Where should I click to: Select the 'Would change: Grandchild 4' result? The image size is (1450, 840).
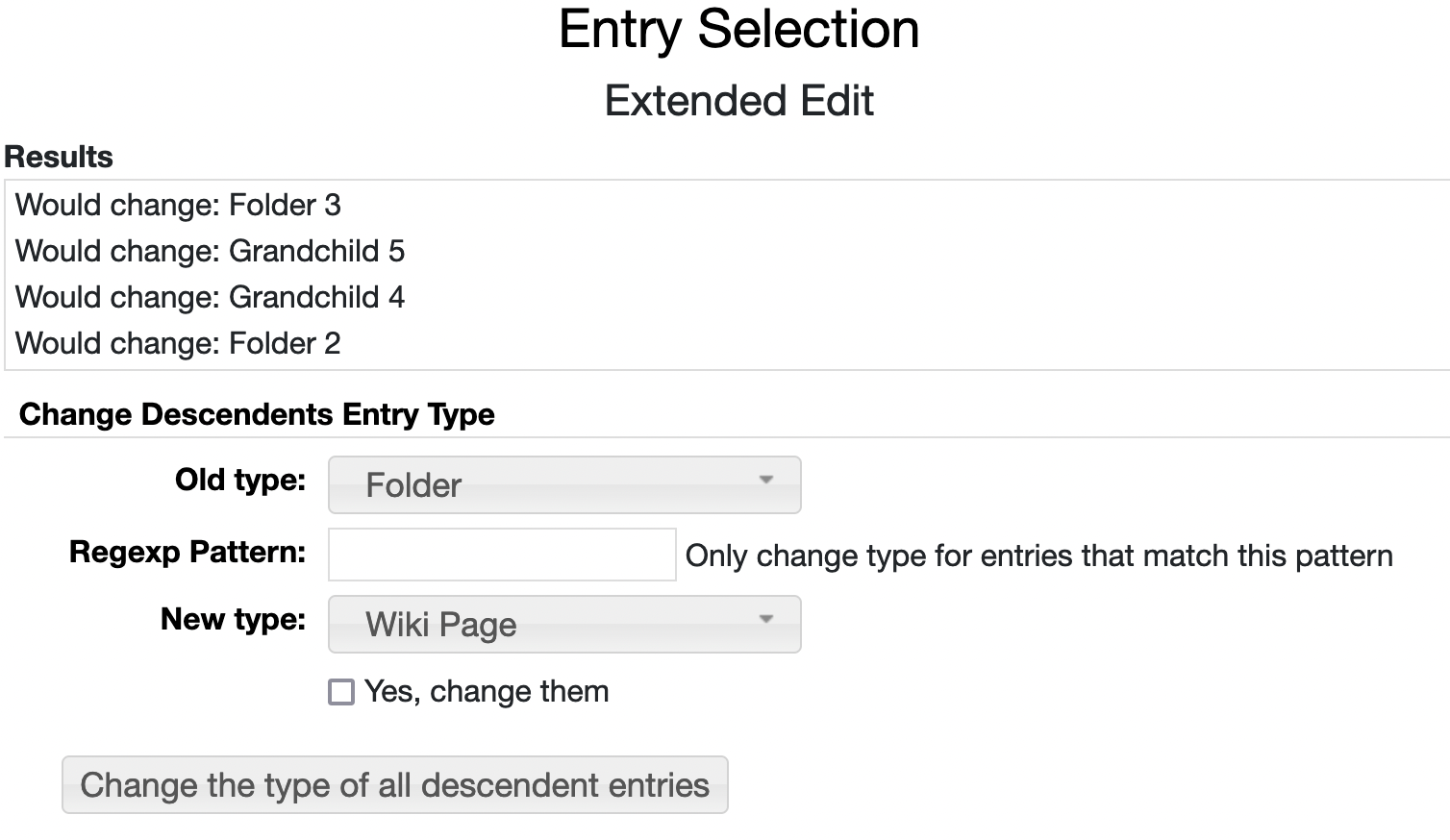click(x=210, y=297)
